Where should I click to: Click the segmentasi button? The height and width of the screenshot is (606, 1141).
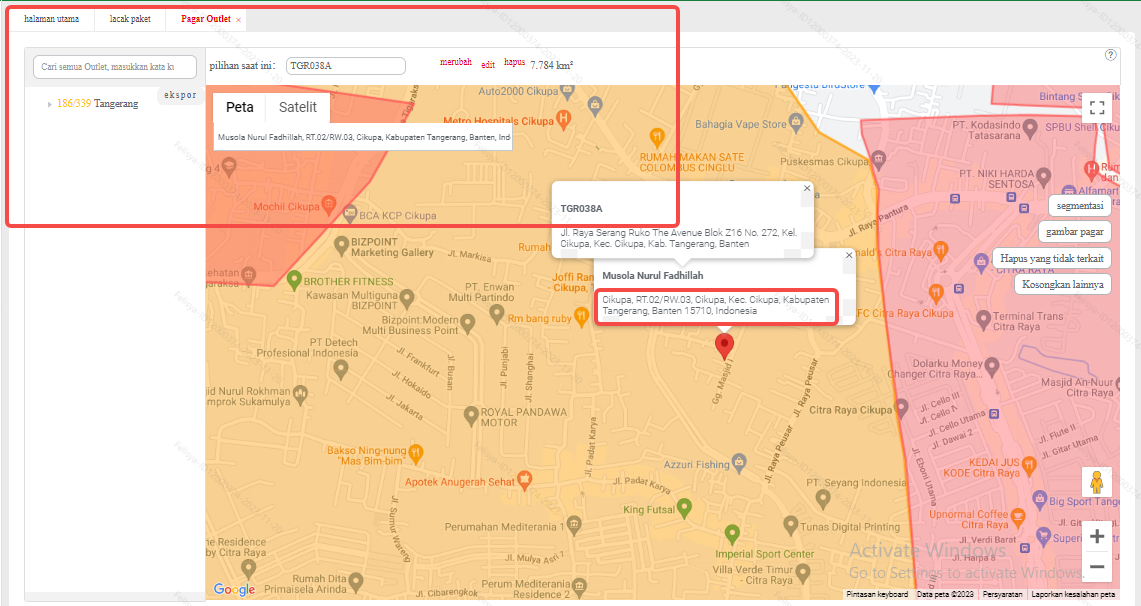point(1080,206)
